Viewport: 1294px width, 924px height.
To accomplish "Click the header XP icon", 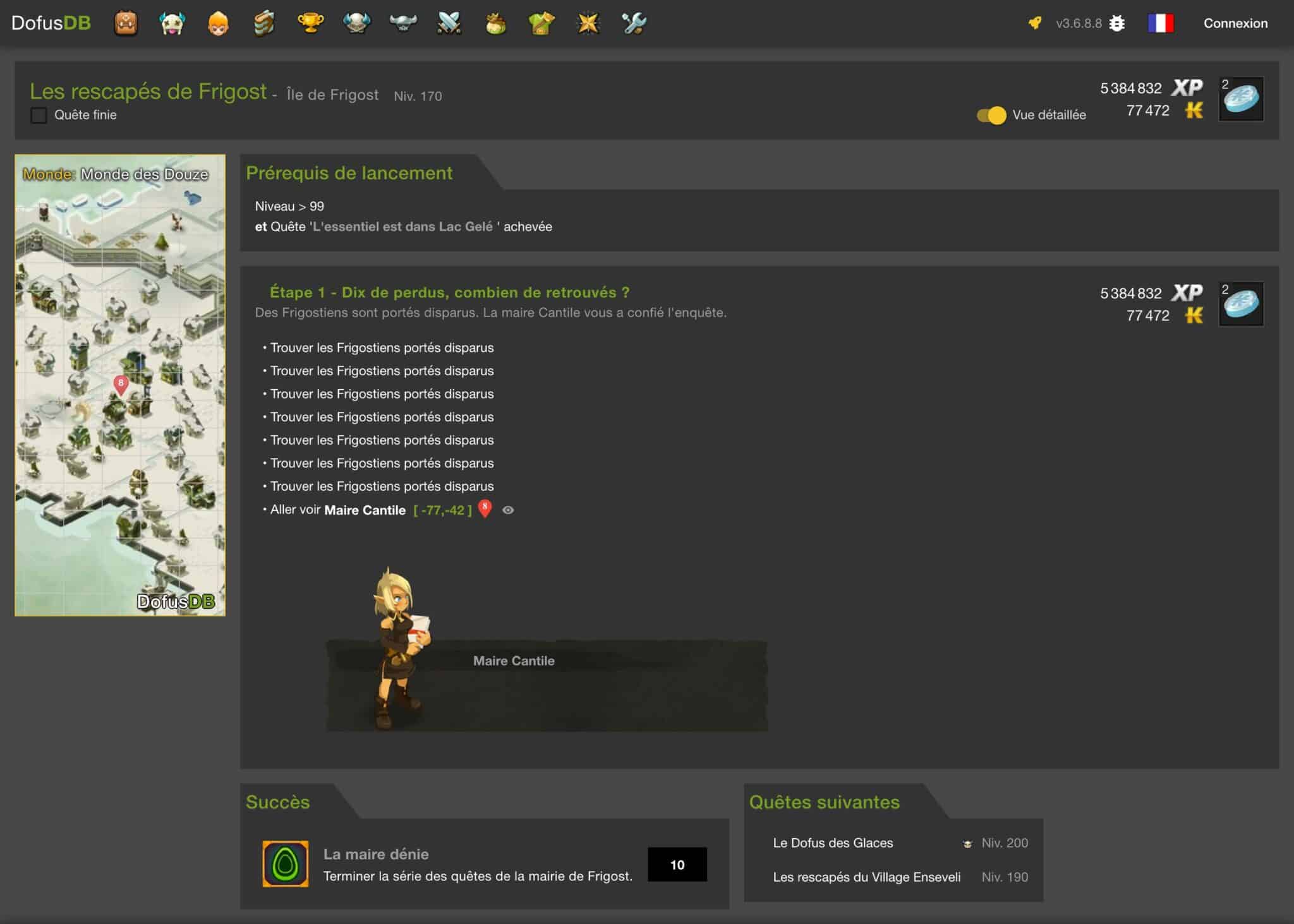I will click(x=1187, y=88).
